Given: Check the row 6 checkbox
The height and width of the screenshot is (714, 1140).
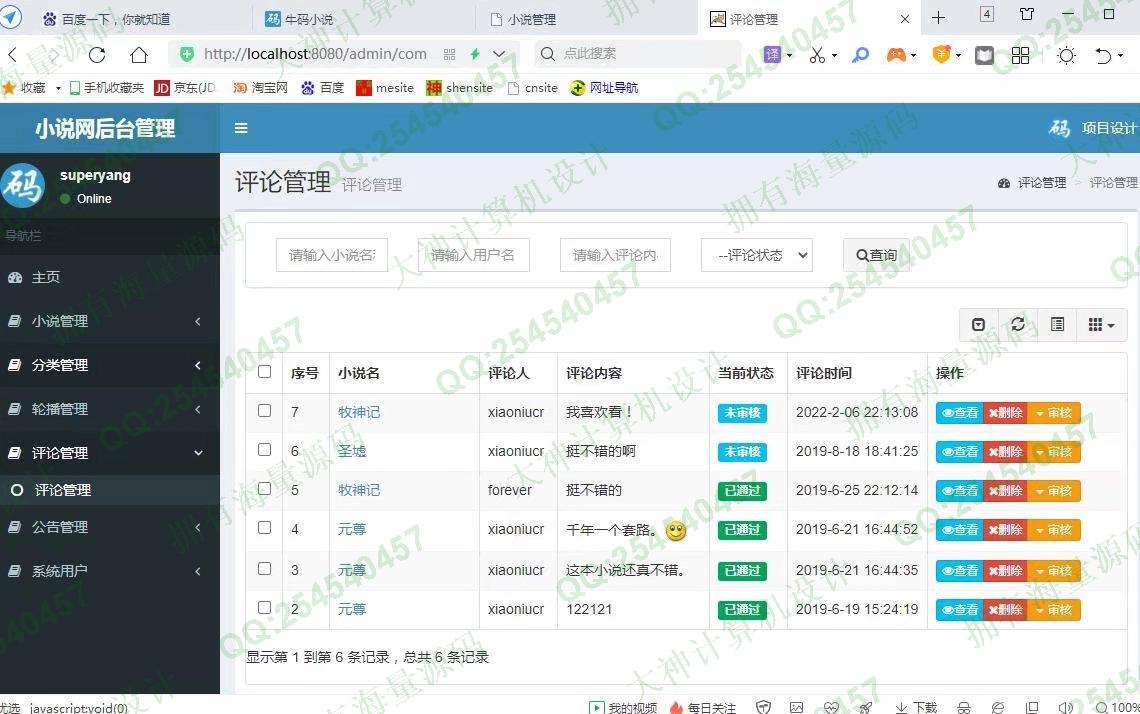Looking at the screenshot, I should tap(265, 450).
